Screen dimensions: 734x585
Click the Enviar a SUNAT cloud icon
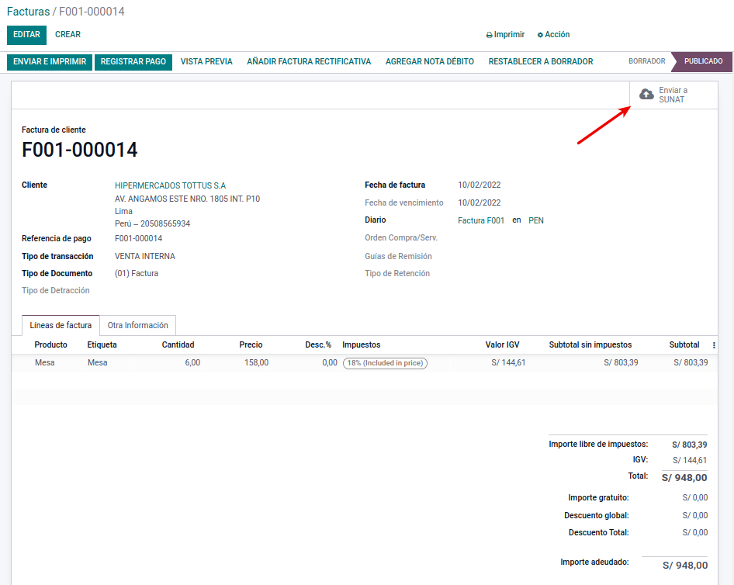point(647,94)
